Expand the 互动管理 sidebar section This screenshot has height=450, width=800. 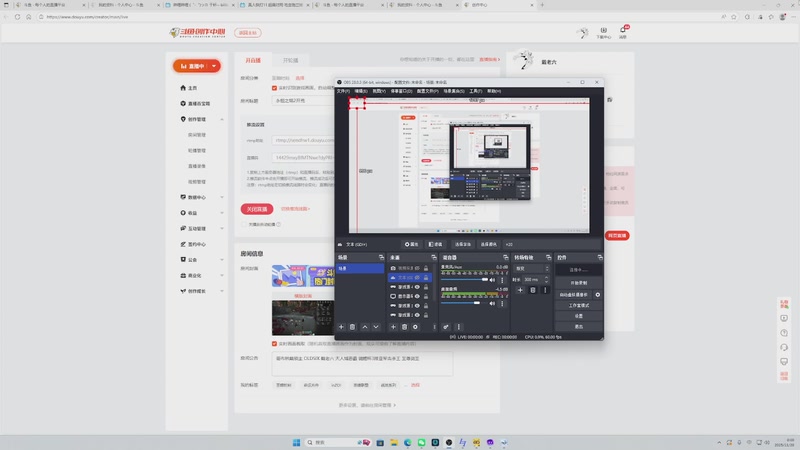222,229
